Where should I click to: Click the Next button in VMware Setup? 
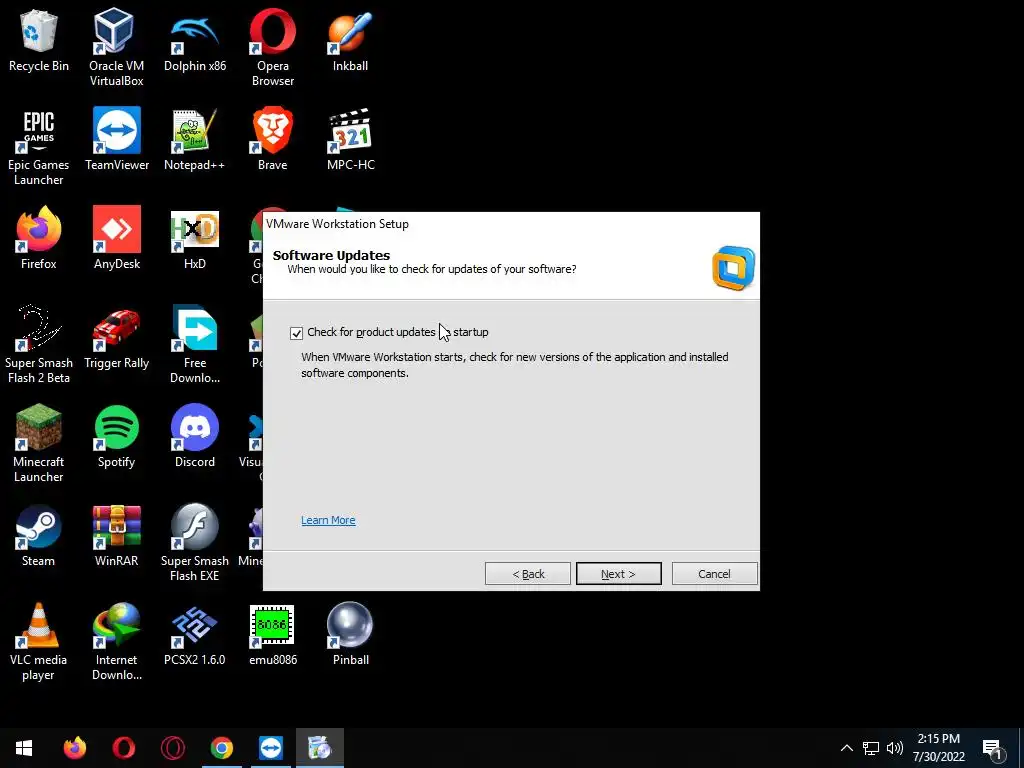(x=618, y=574)
